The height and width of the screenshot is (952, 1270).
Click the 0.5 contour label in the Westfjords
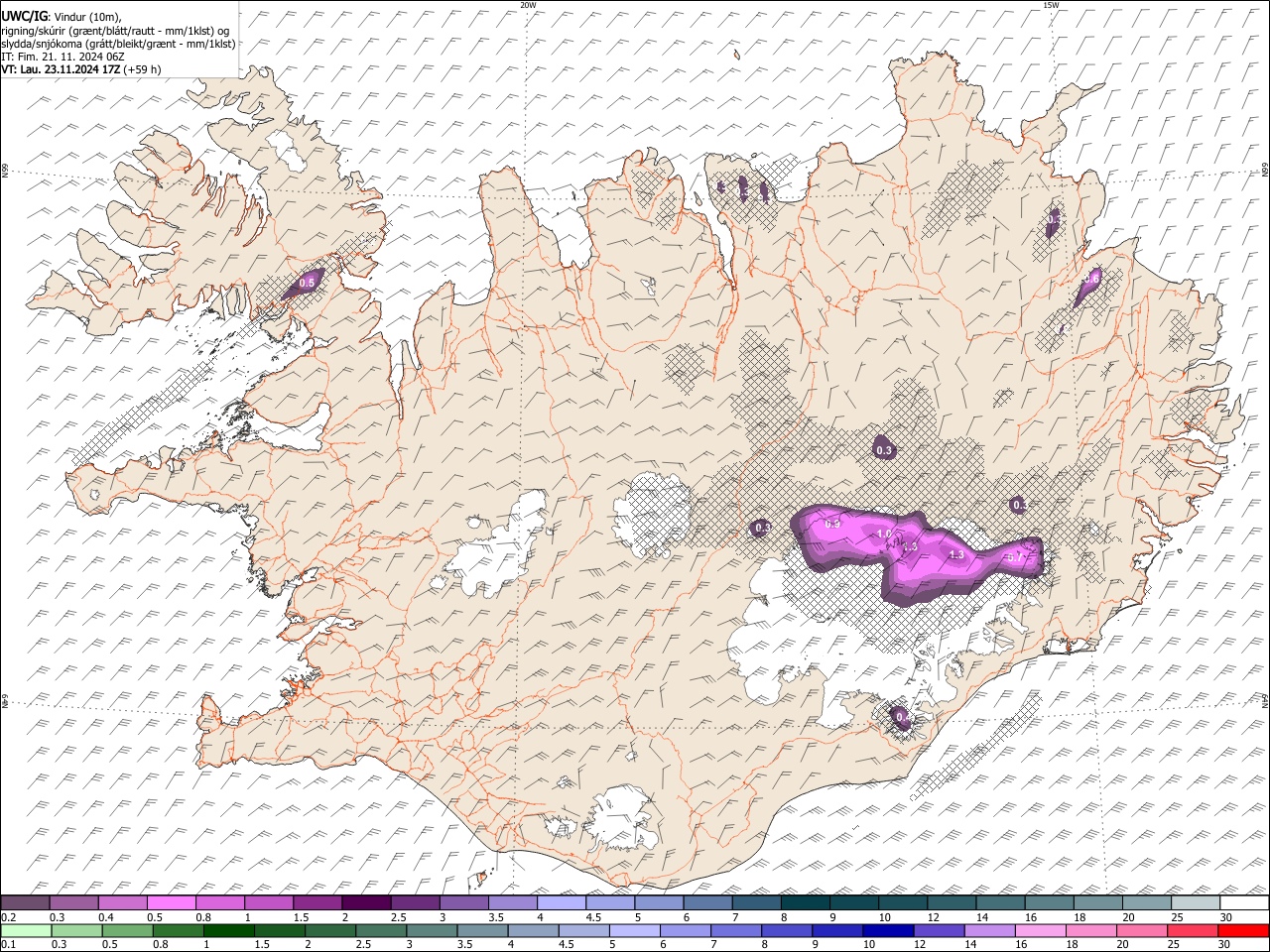pos(307,283)
